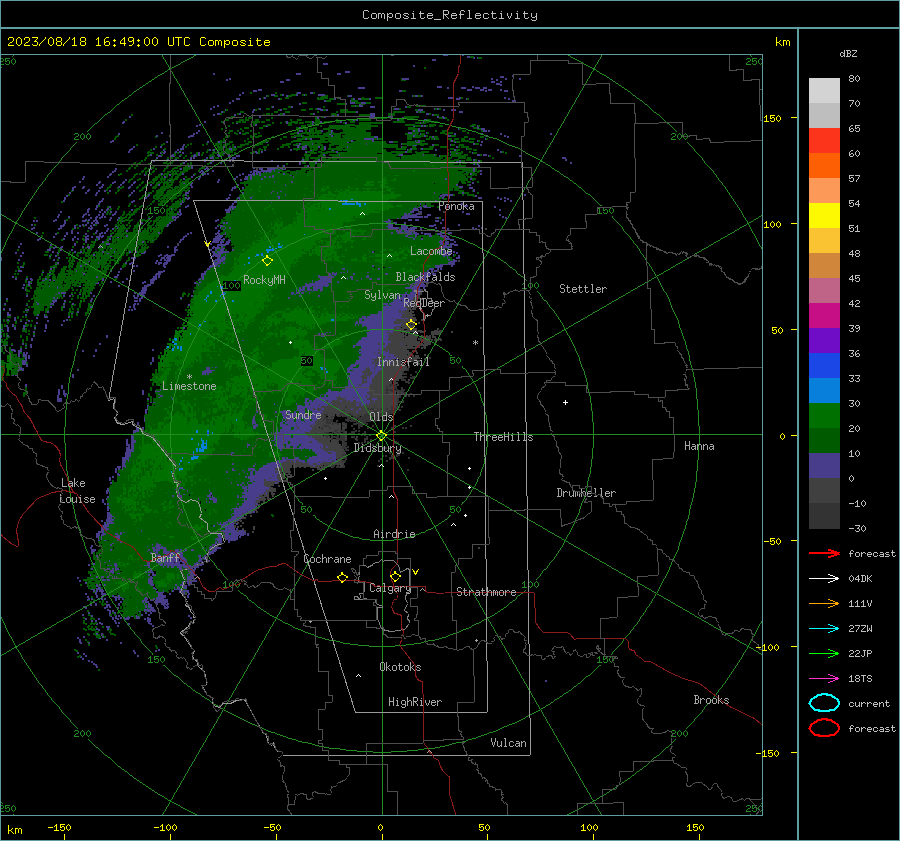Click the green 22JP arrow icon
The width and height of the screenshot is (900, 841).
click(824, 653)
